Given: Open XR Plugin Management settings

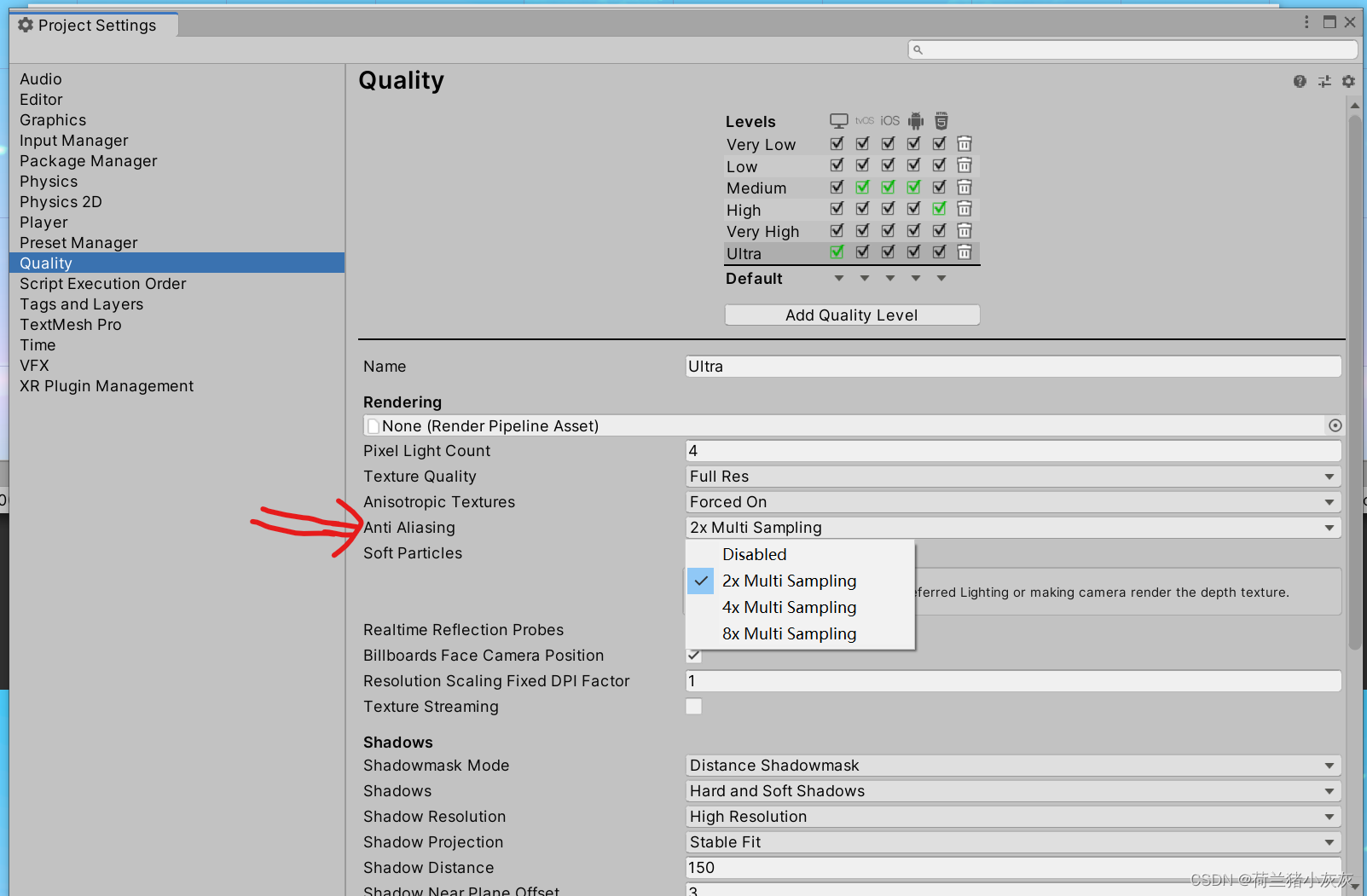Looking at the screenshot, I should 107,386.
